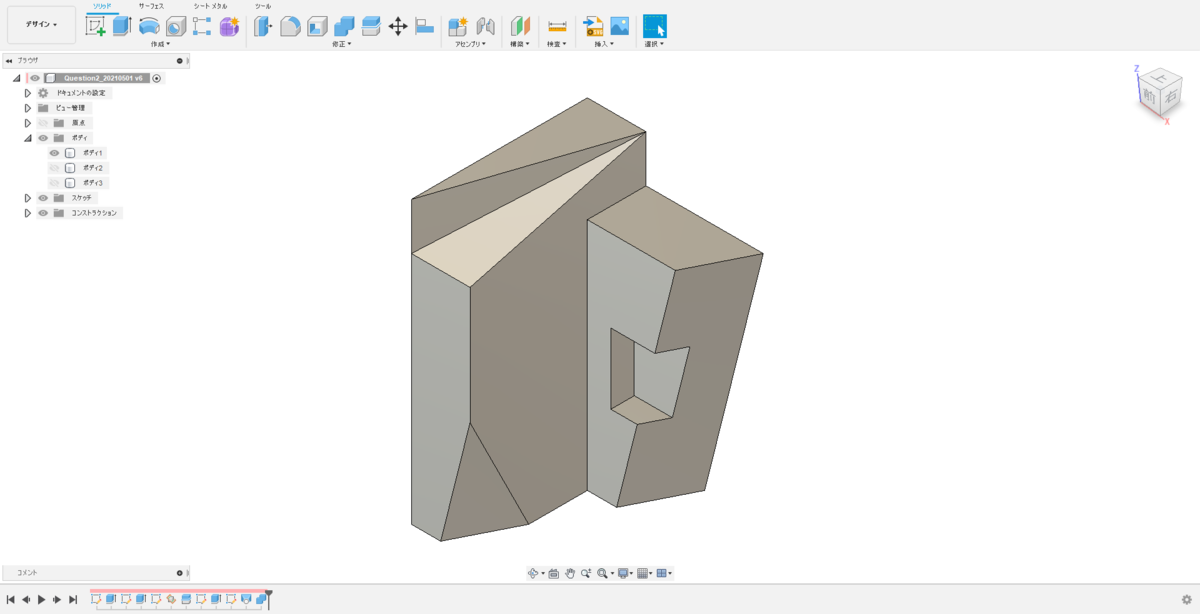Click the Zoom magnifier icon
This screenshot has width=1200, height=614.
coord(586,573)
